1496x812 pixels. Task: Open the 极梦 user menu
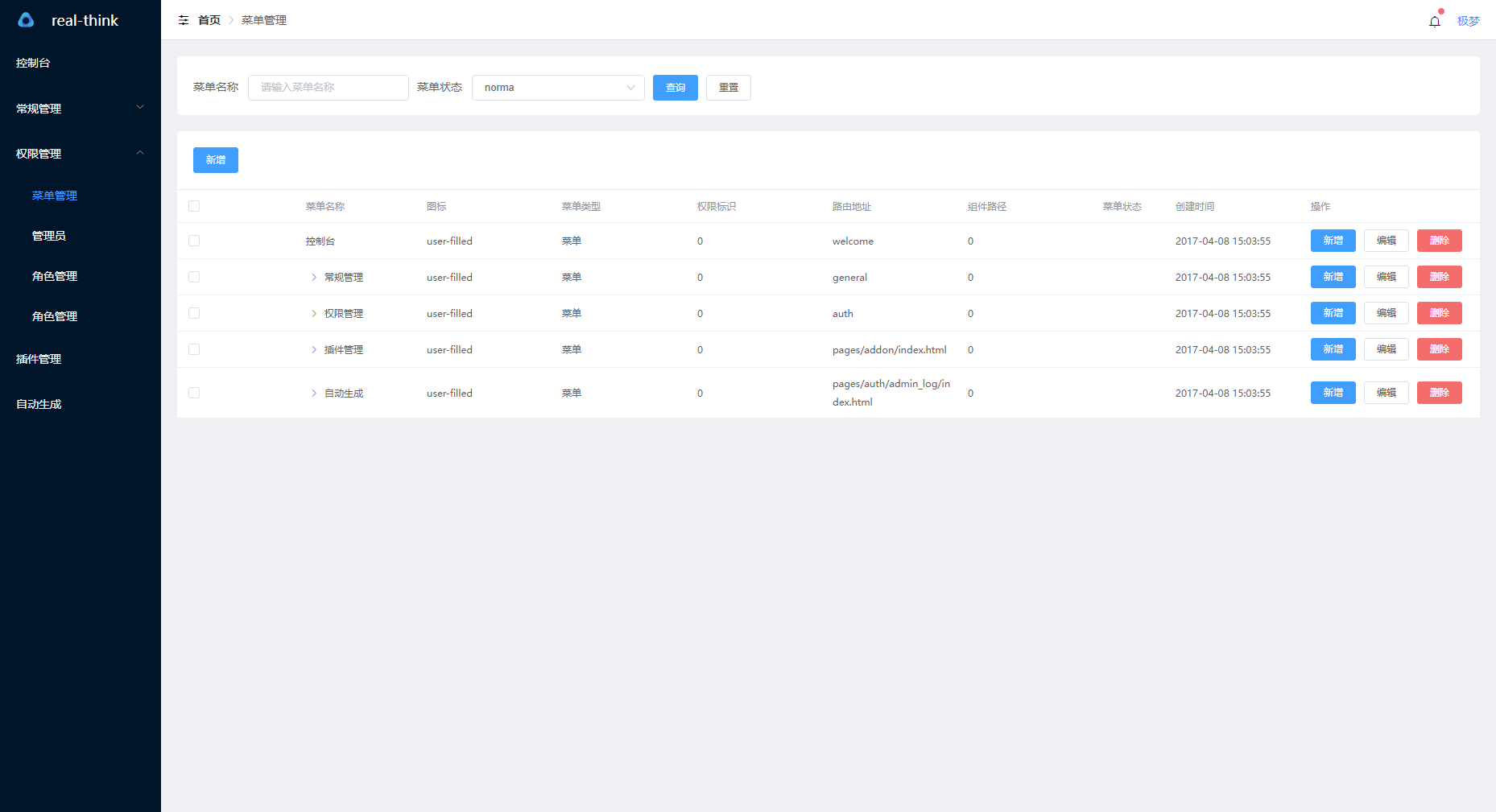1468,21
